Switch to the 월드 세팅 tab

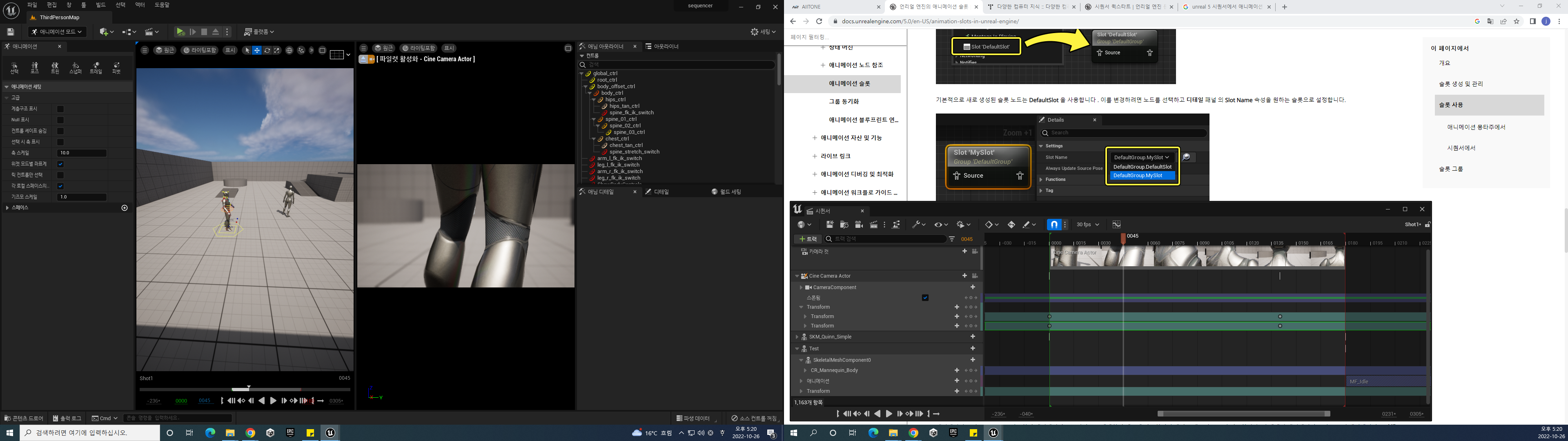click(727, 192)
